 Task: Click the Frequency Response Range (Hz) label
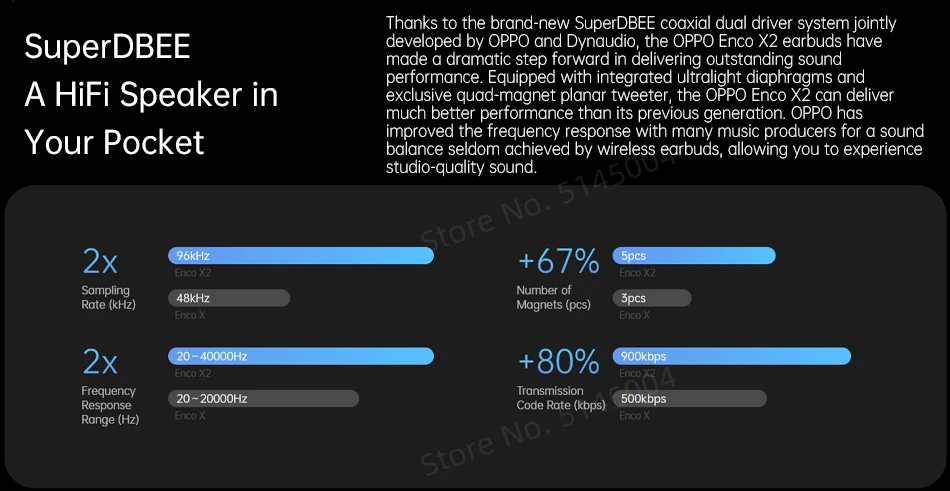coord(108,405)
